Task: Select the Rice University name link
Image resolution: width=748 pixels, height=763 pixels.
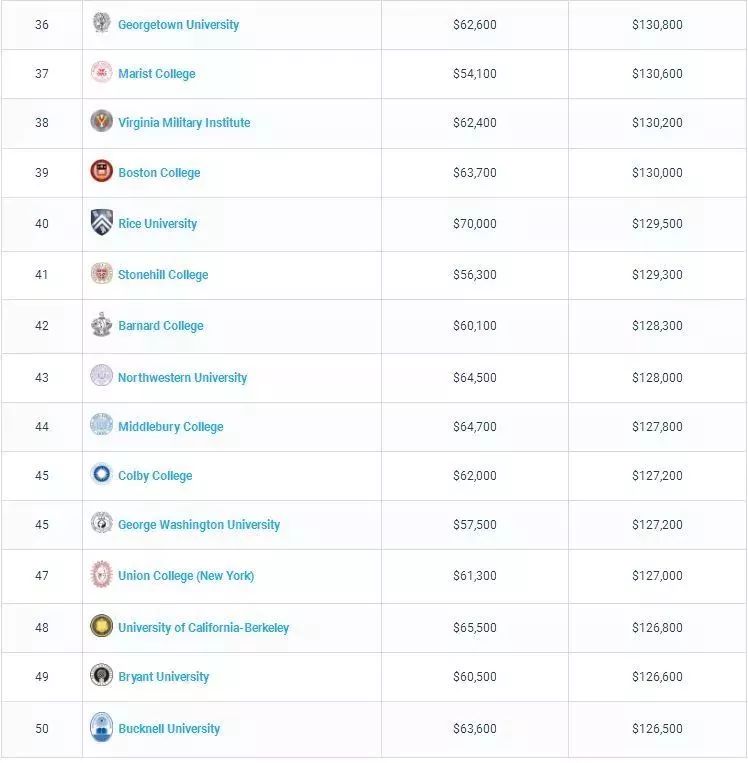Action: tap(157, 224)
